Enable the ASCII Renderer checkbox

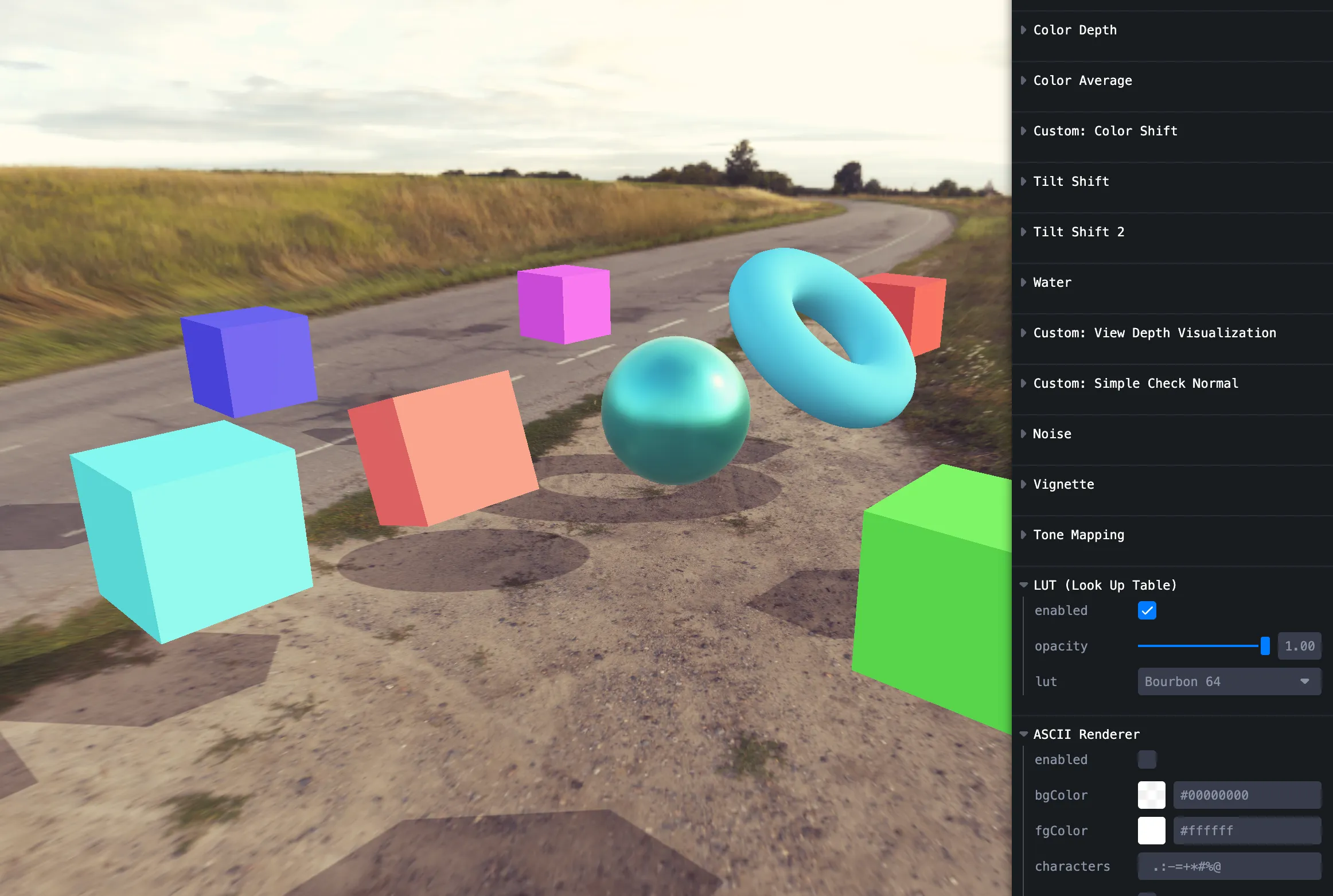[x=1147, y=759]
